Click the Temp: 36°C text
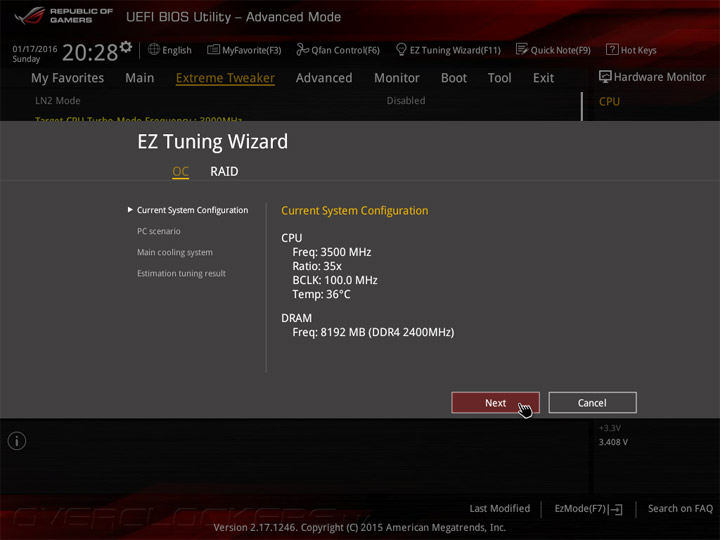This screenshot has height=540, width=720. [321, 294]
